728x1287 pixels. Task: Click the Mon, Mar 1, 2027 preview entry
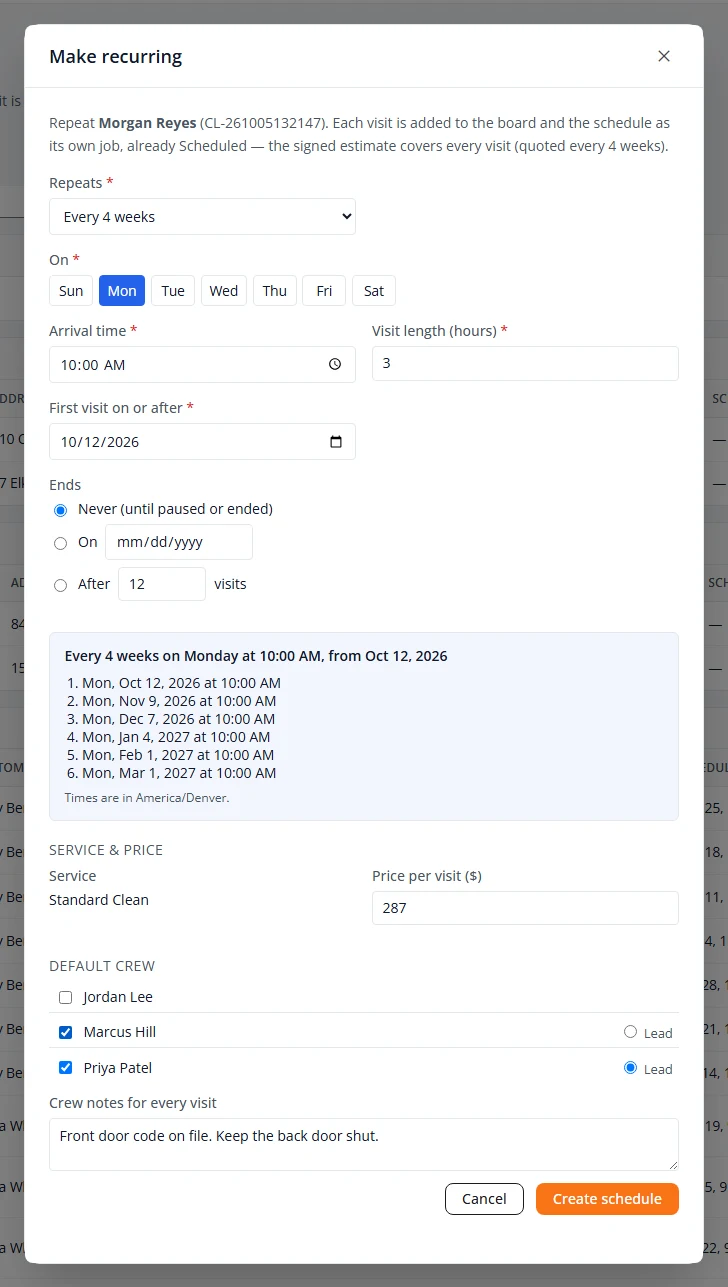coord(179,773)
